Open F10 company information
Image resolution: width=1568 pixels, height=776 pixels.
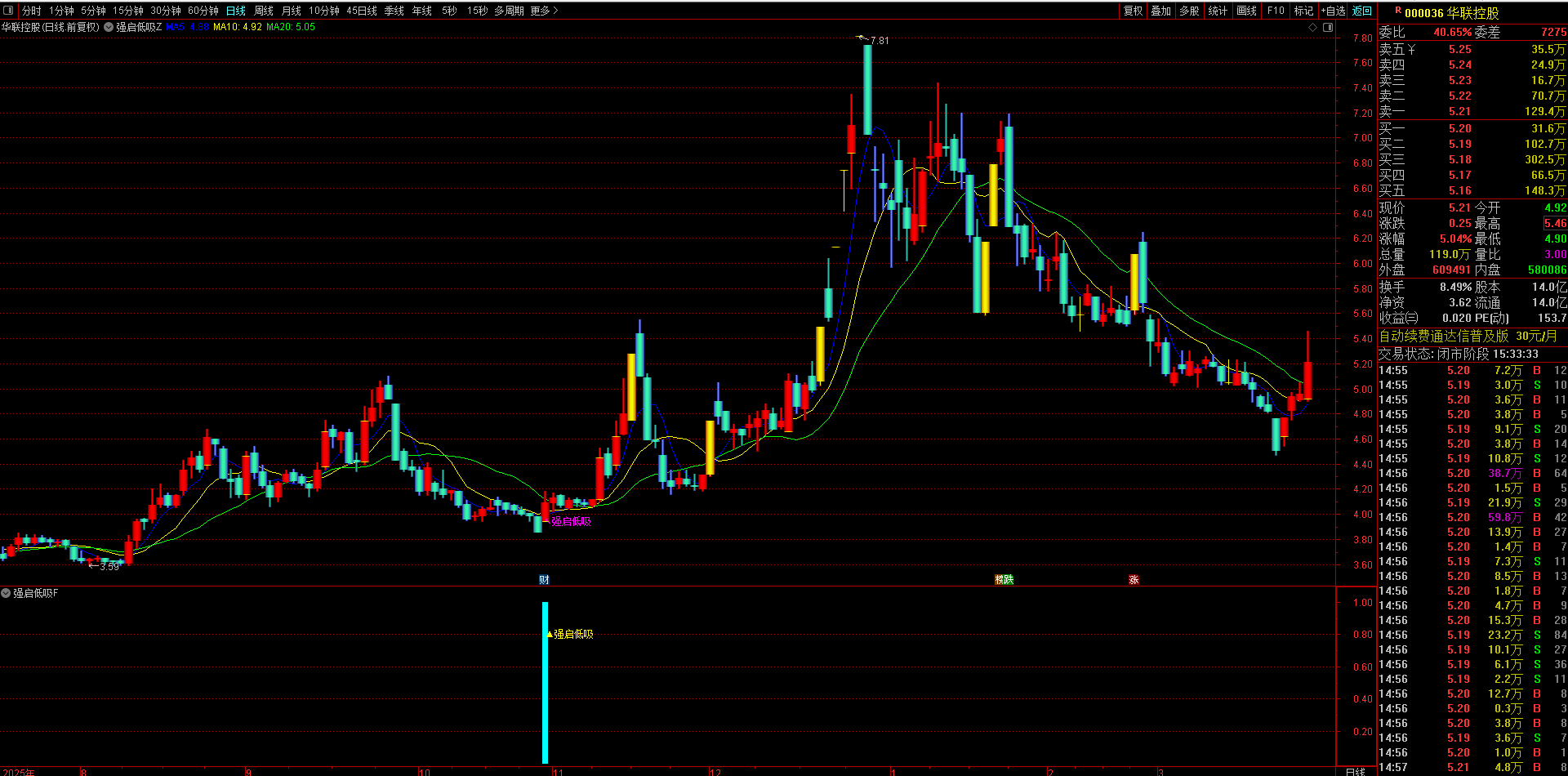(1276, 11)
